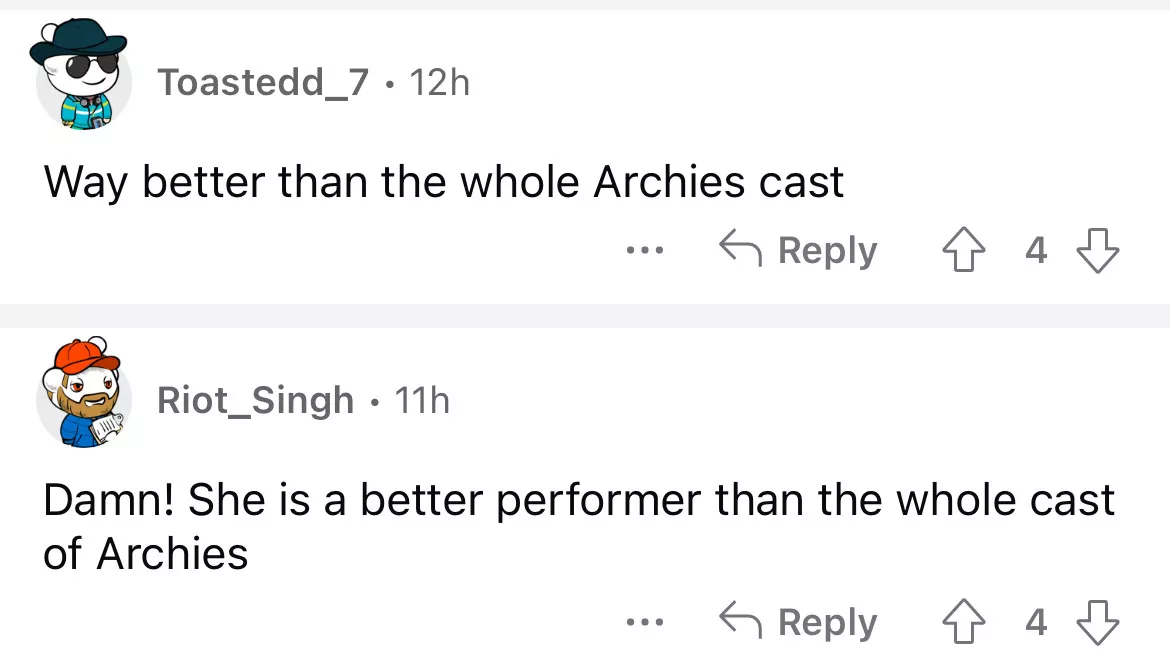
Task: Click the 11h timestamp
Action: pos(422,400)
